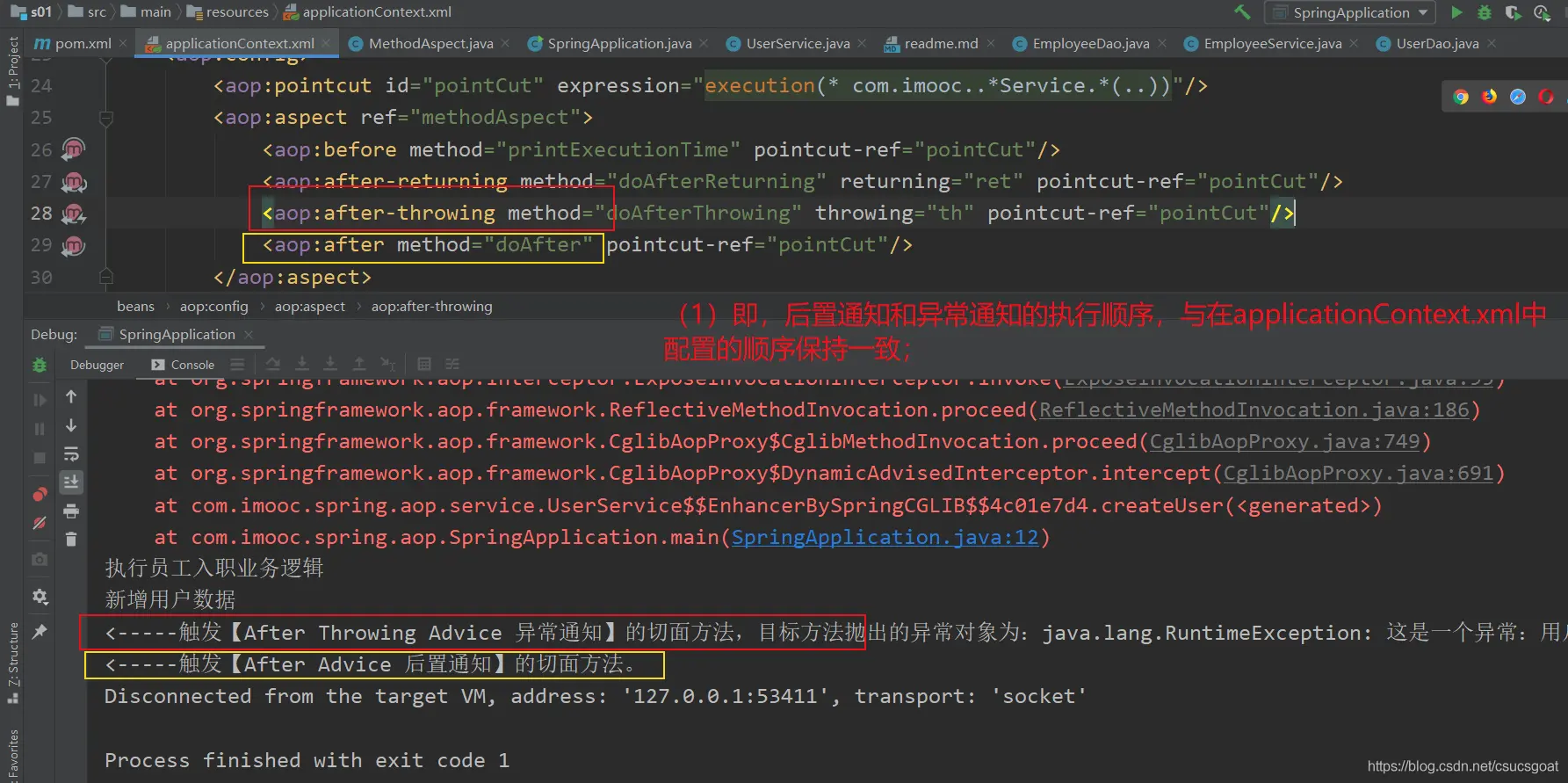This screenshot has width=1568, height=783.
Task: Open the ReflectiveMethodInvocation.java:186 stack link
Action: [x=1254, y=410]
